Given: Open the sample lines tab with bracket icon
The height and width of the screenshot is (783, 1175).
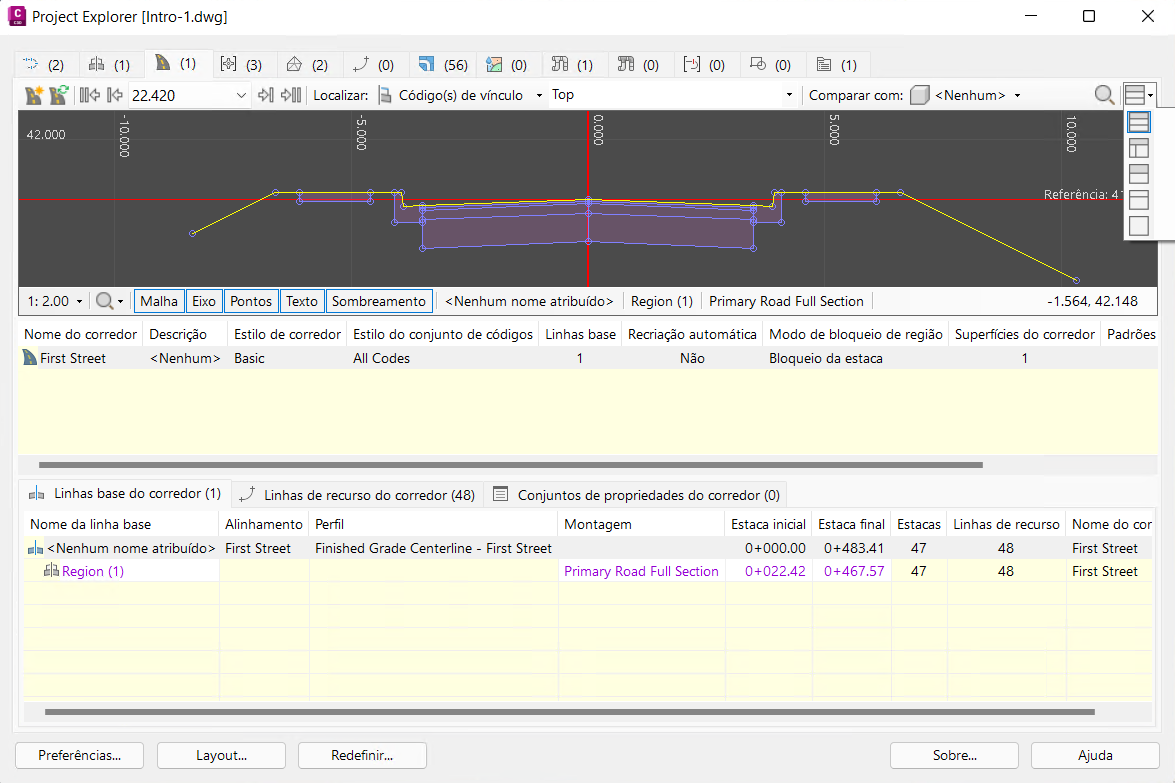Looking at the screenshot, I should (706, 64).
